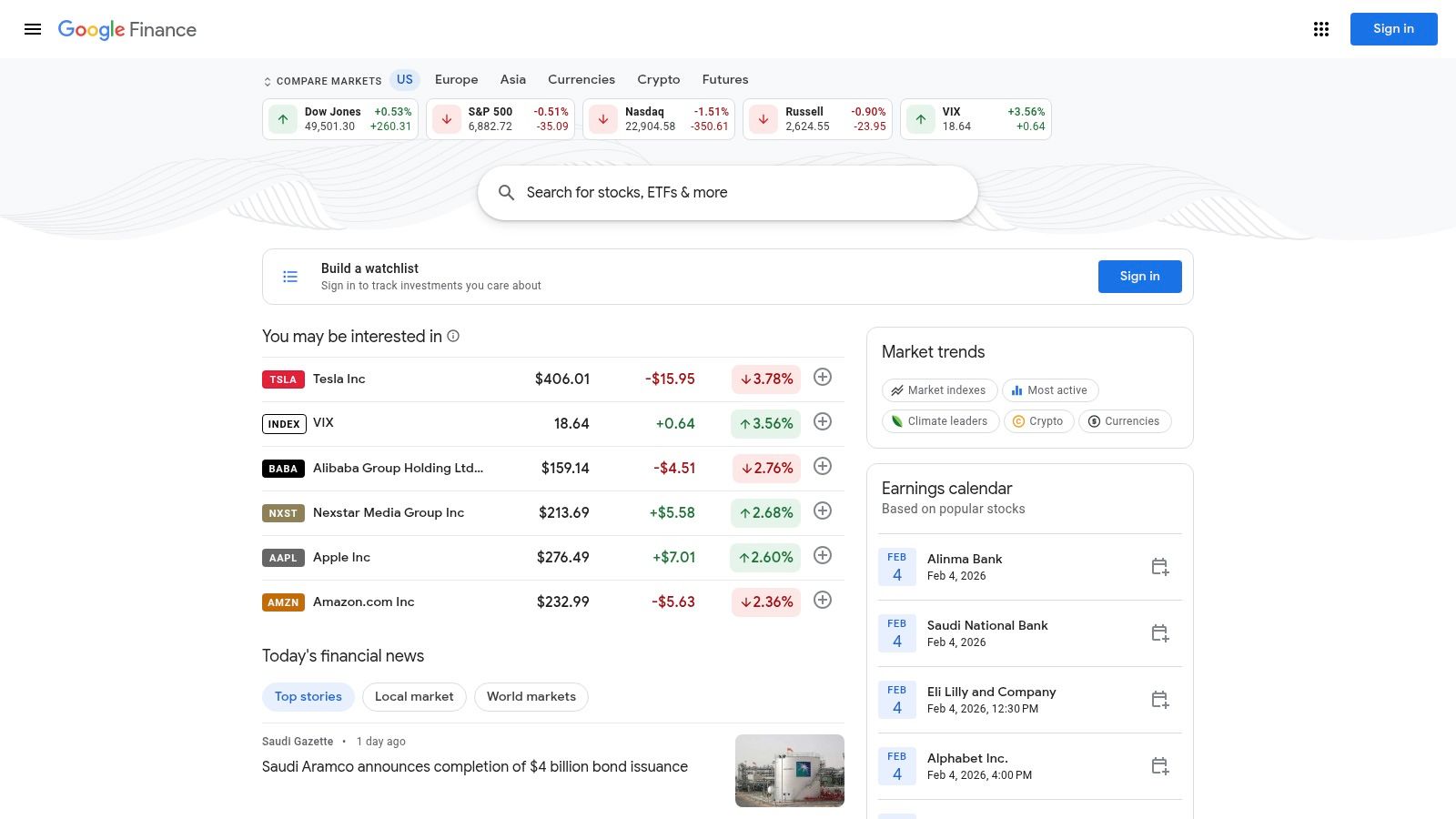Open Crypto chip in Market trends
The height and width of the screenshot is (819, 1456).
[1039, 421]
